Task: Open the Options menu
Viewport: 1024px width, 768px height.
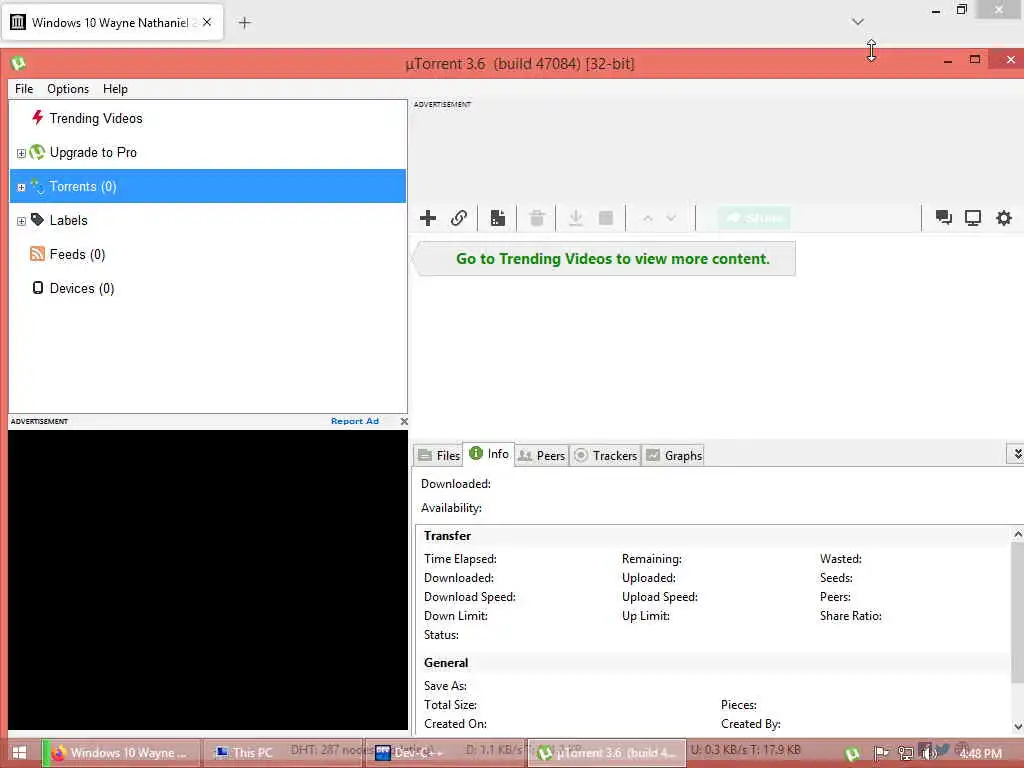Action: point(68,89)
